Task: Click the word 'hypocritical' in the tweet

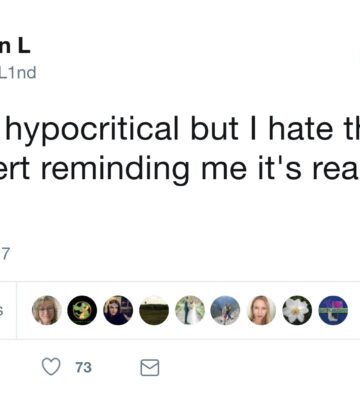Action: [93, 129]
